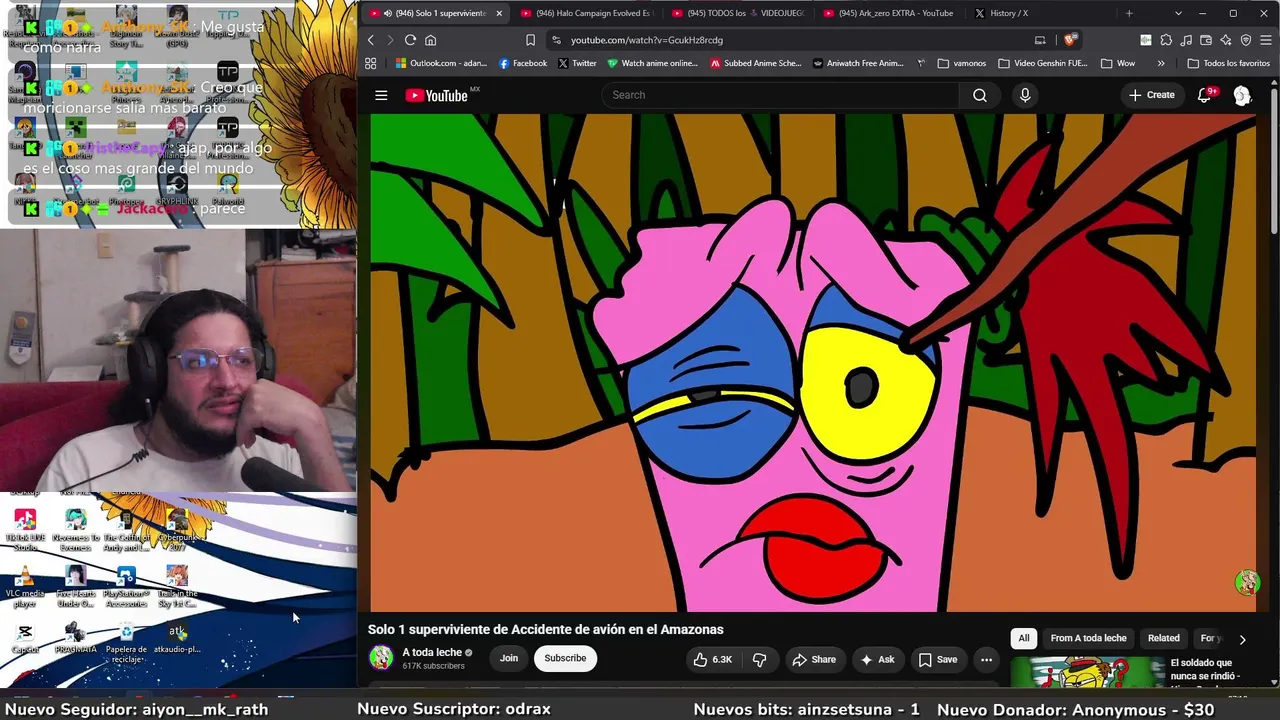Close the Solo 1 superviviente tab

[x=499, y=13]
